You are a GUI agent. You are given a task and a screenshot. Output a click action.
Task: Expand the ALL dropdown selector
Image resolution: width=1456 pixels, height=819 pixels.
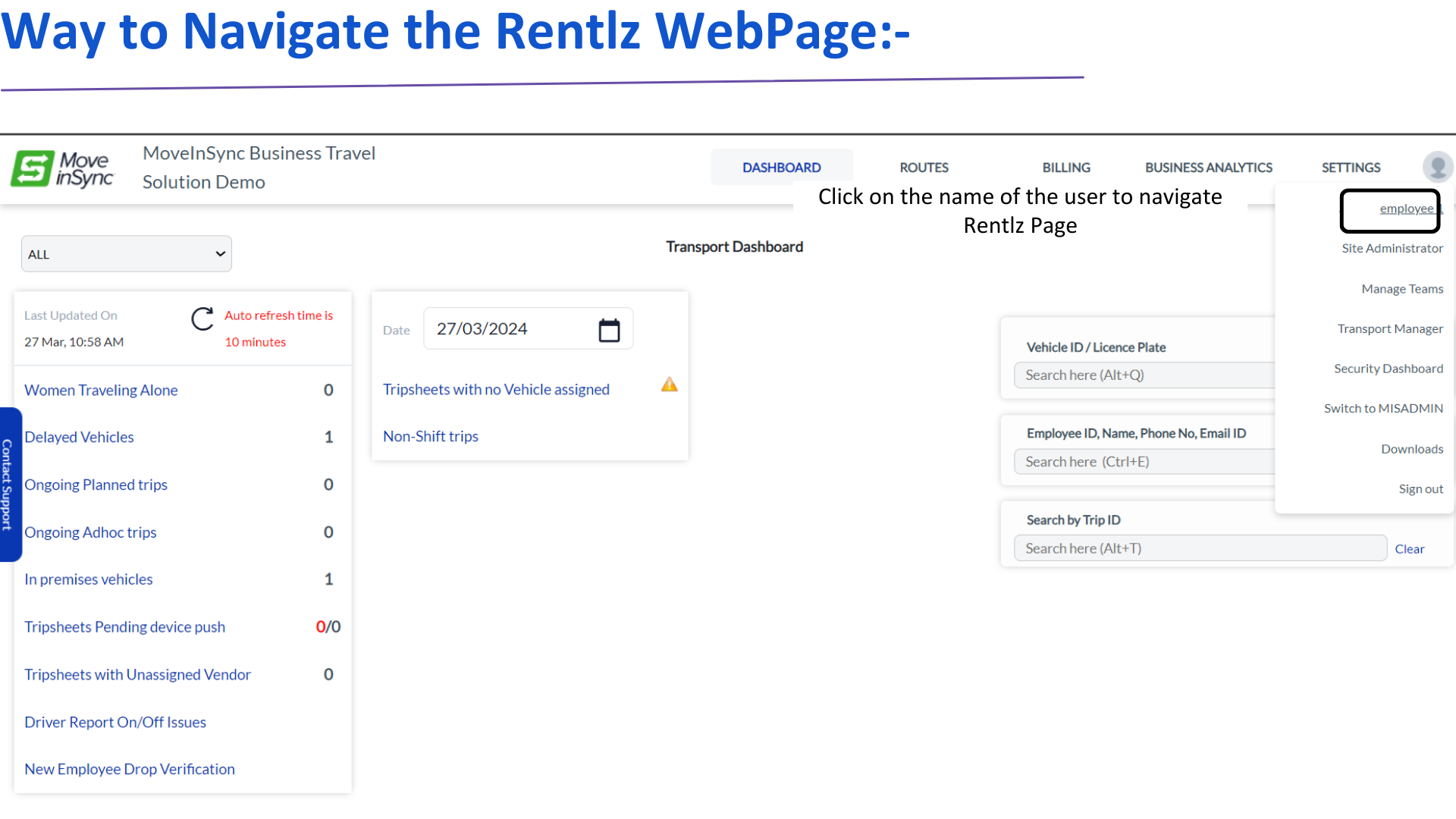click(x=127, y=254)
